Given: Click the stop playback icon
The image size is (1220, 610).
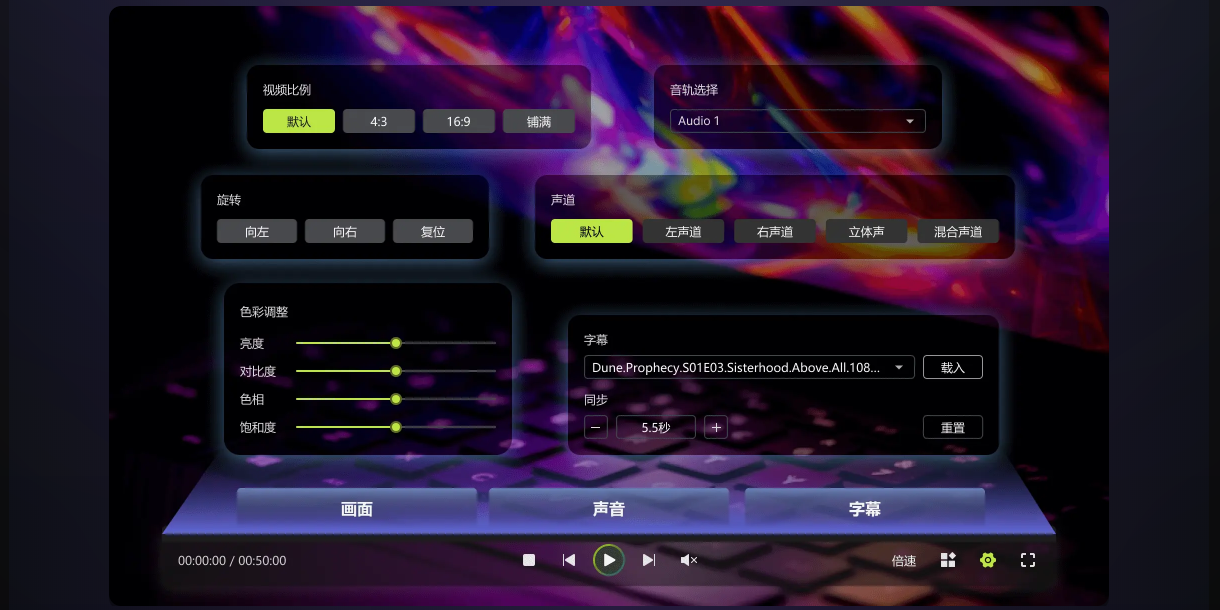Looking at the screenshot, I should (x=529, y=560).
